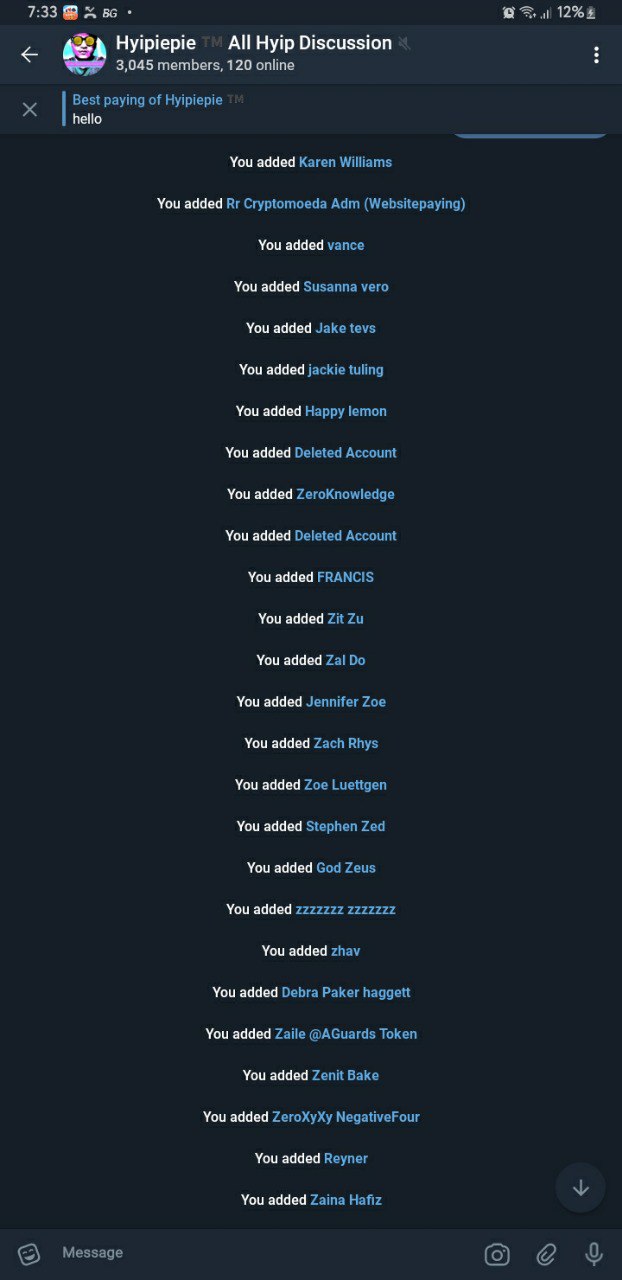Tap the camera icon
The image size is (622, 1280).
click(x=497, y=1254)
